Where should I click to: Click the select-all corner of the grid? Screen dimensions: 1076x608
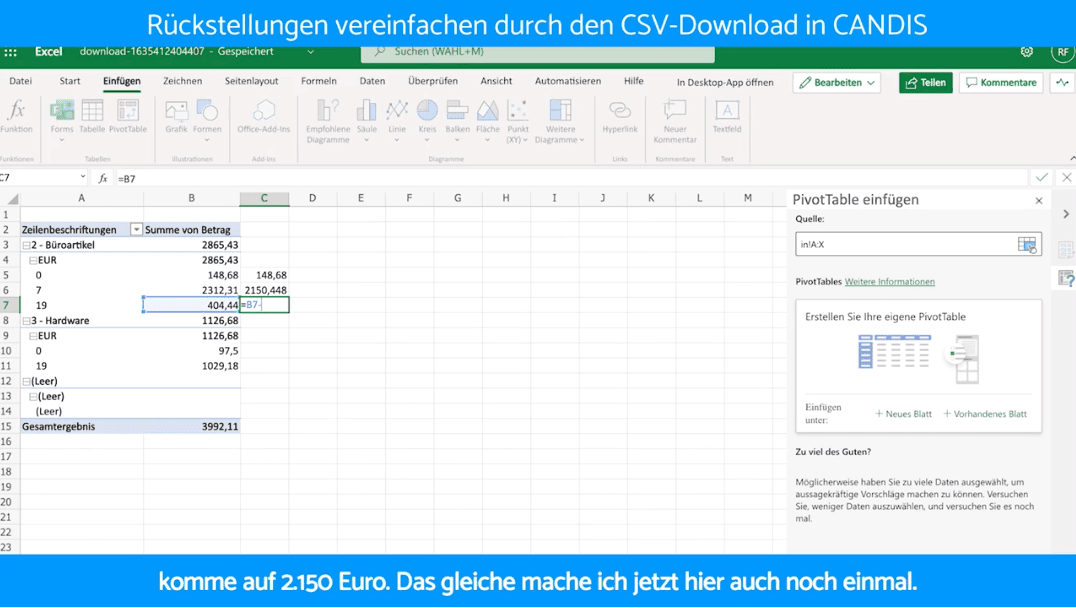12,199
